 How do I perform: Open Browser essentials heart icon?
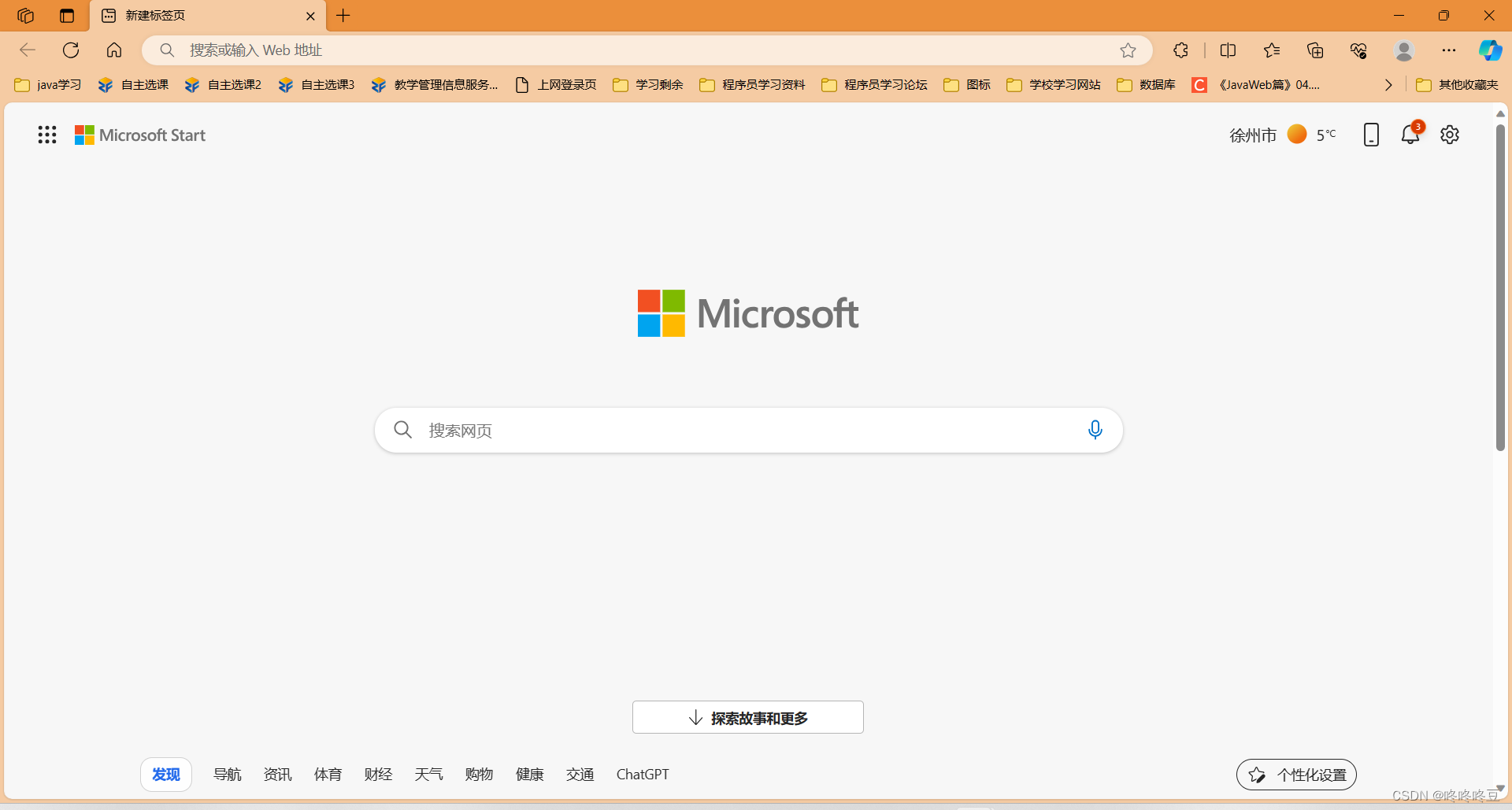pyautogui.click(x=1358, y=50)
